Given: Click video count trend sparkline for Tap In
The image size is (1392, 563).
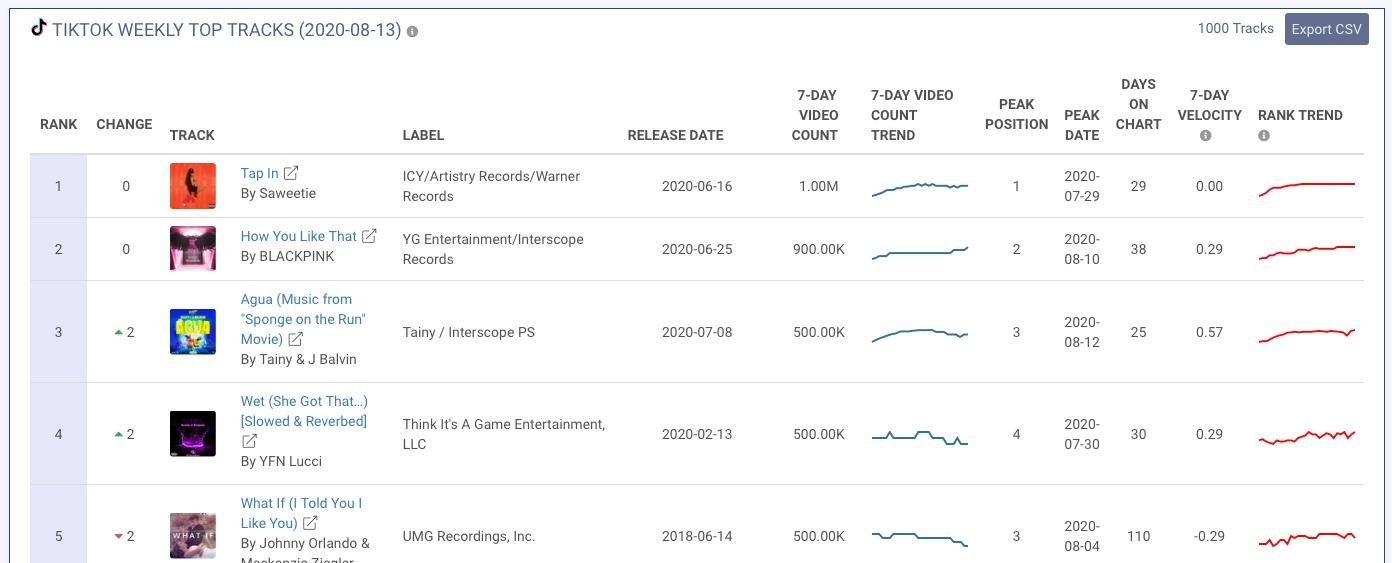Looking at the screenshot, I should click(920, 187).
